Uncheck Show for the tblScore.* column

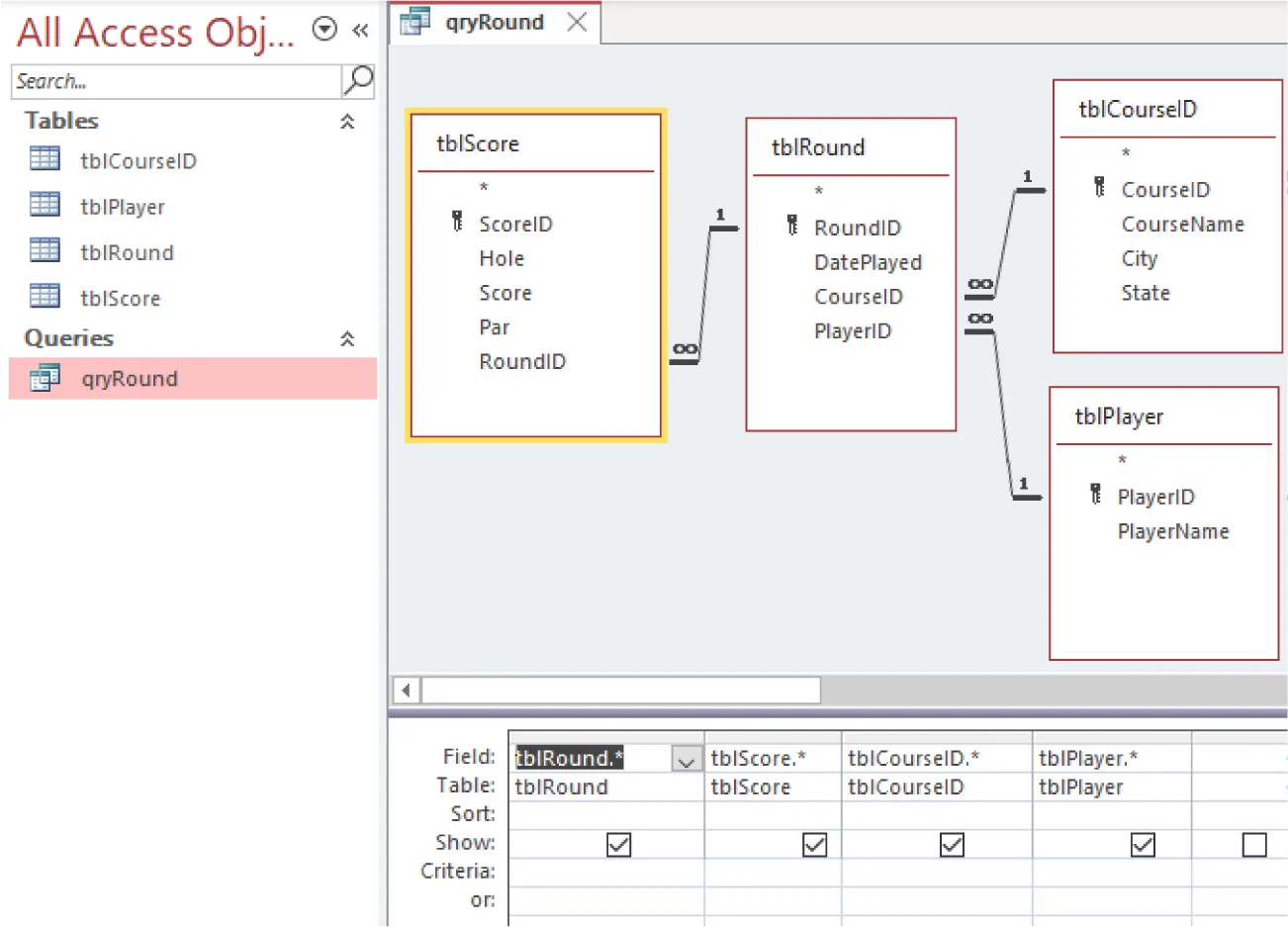(814, 844)
